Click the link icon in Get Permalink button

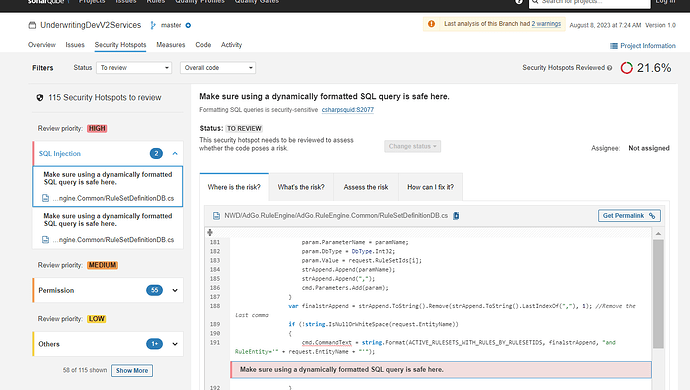(652, 216)
